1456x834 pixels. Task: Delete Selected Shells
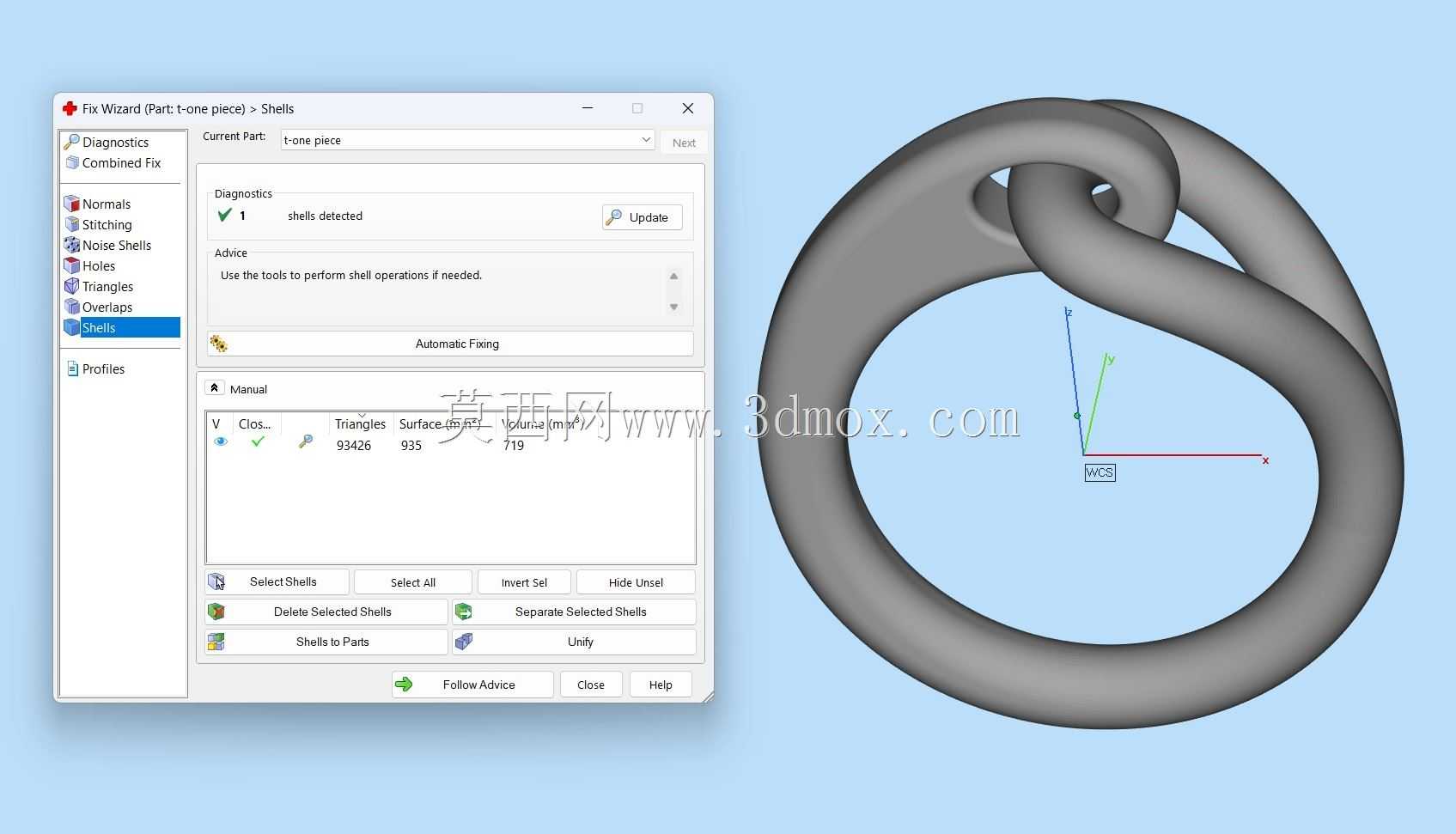pyautogui.click(x=326, y=612)
